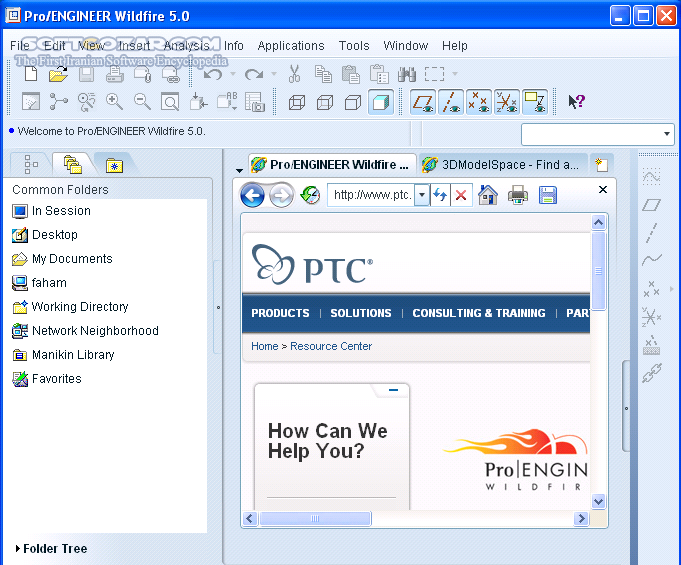681x565 pixels.
Task: Select Wireframe display icon
Action: point(297,102)
